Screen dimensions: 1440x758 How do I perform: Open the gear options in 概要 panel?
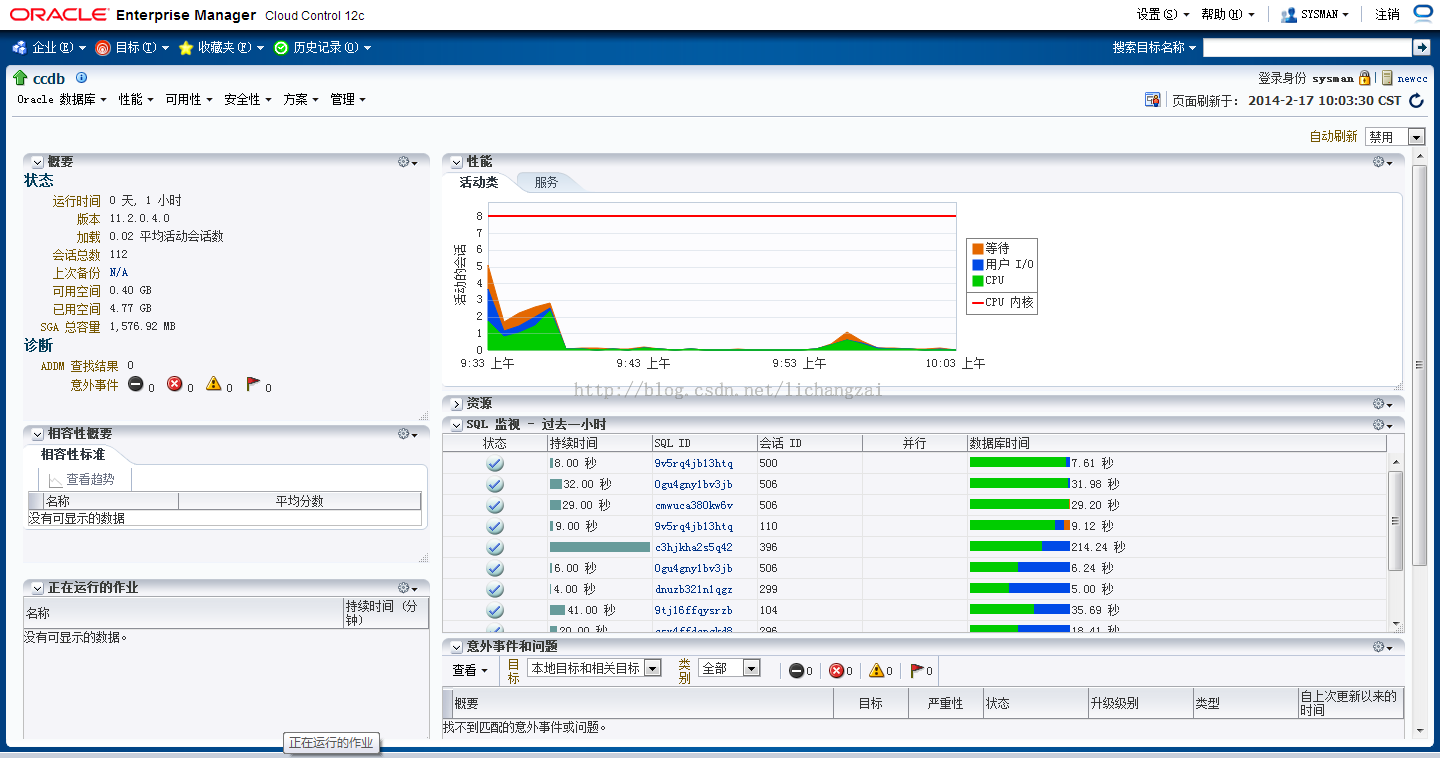407,162
